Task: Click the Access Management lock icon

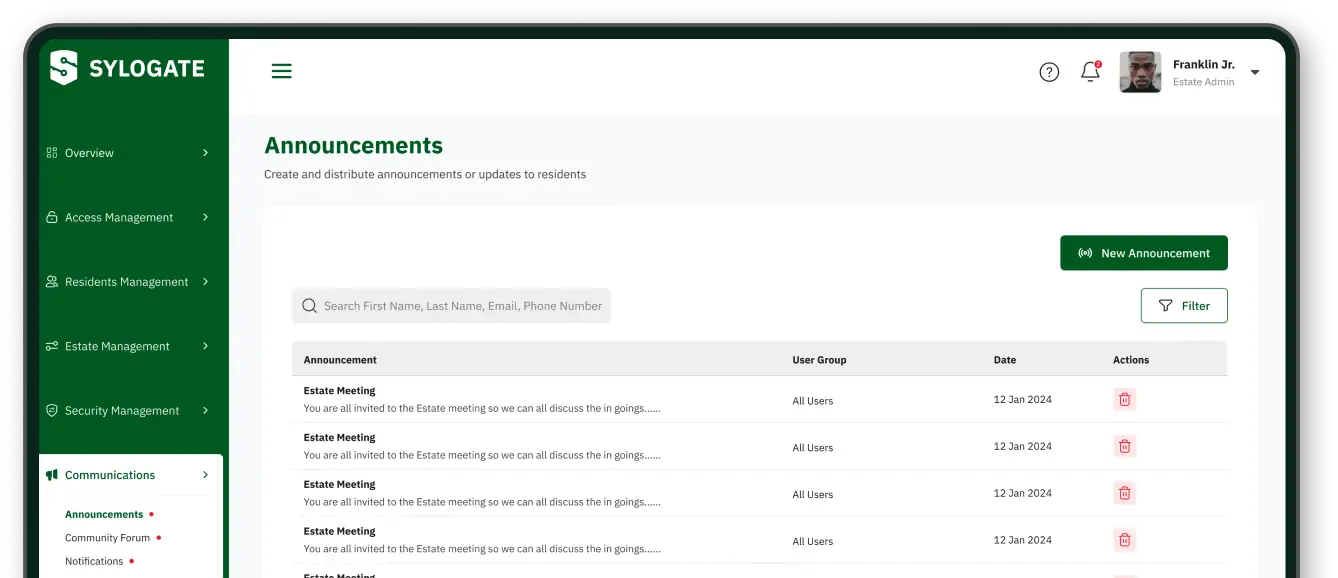Action: (52, 217)
